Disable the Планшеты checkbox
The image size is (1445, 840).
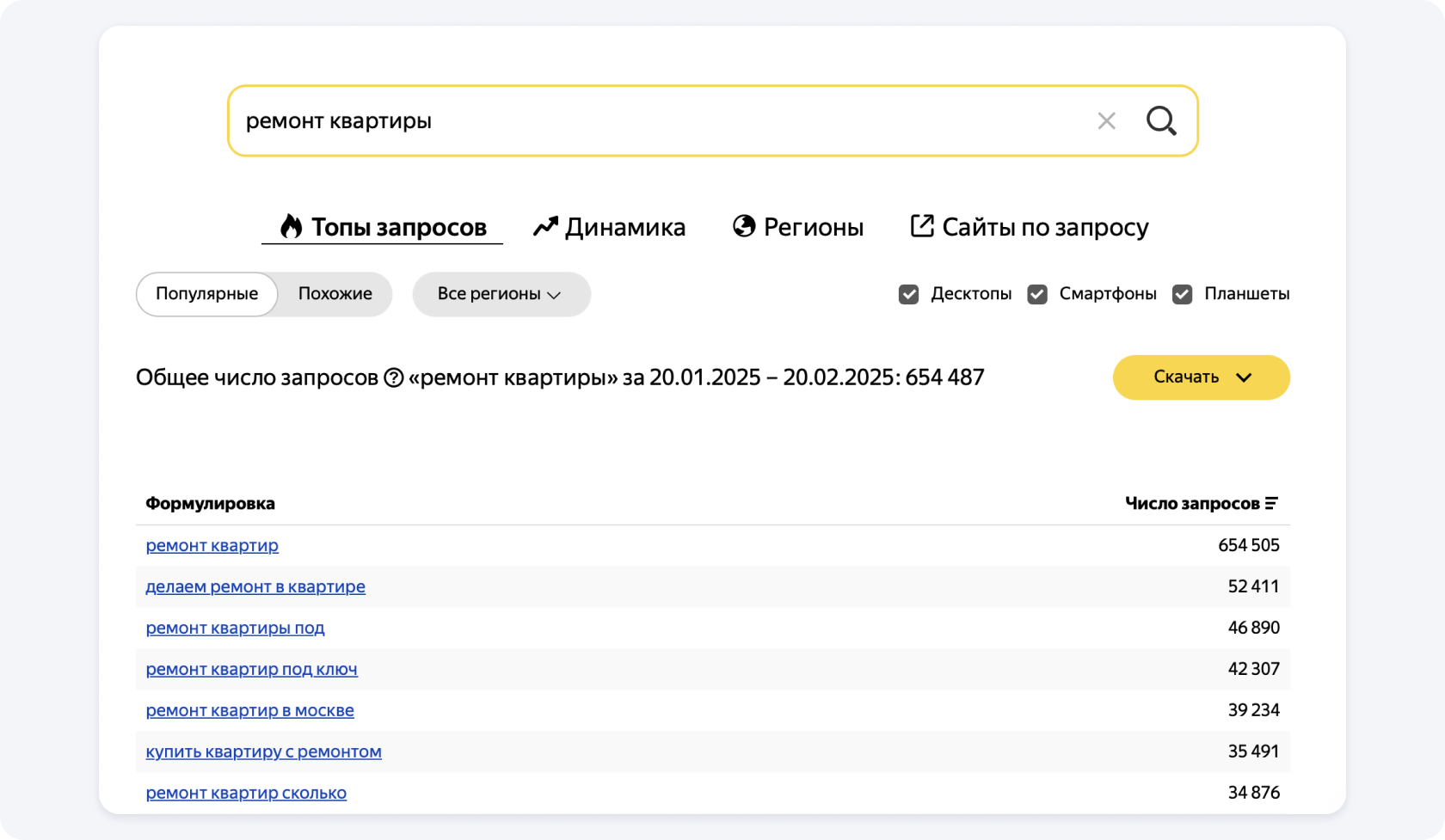(1183, 295)
